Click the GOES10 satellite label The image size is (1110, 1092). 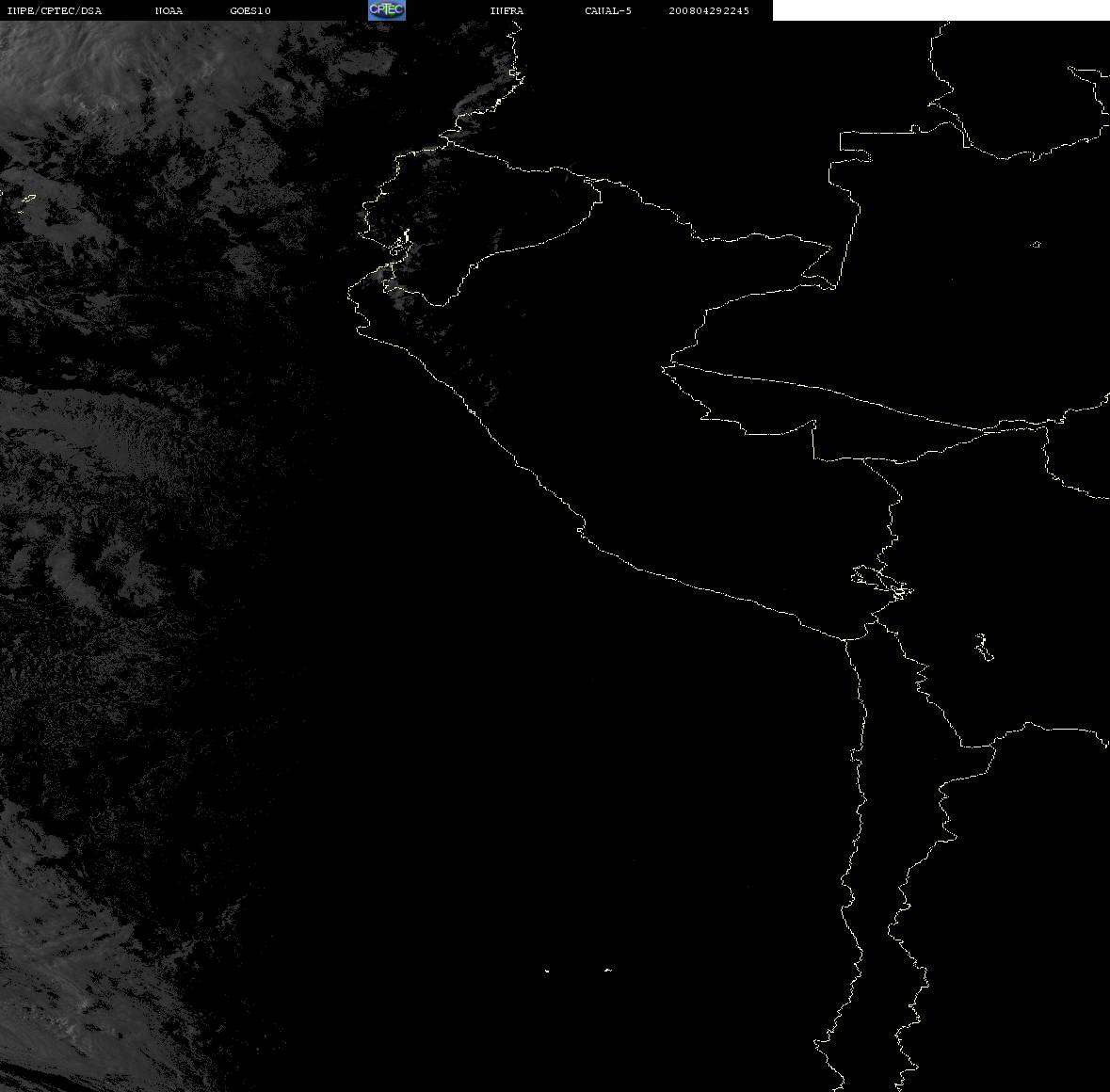(250, 10)
